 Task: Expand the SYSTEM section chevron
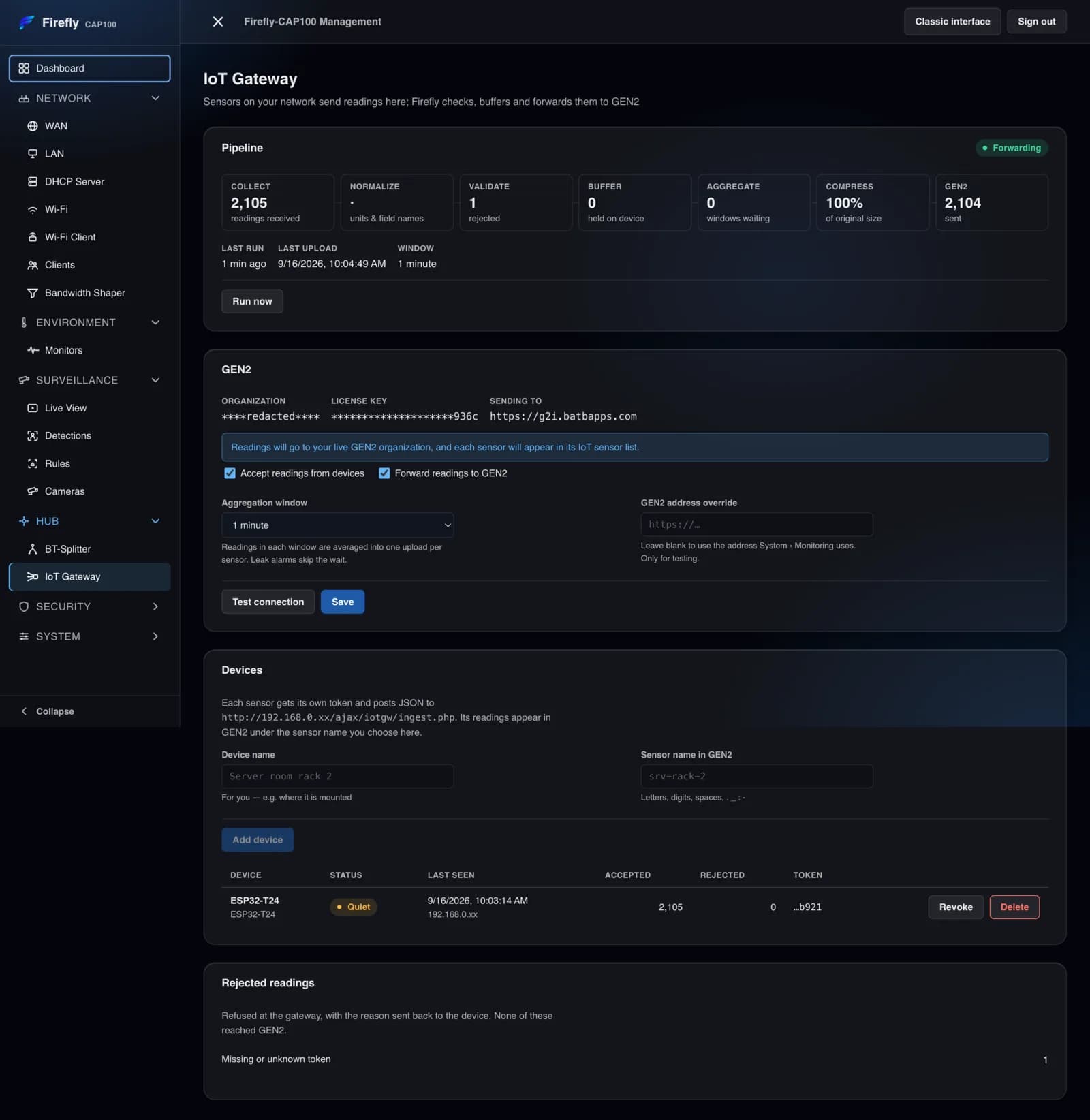tap(155, 636)
